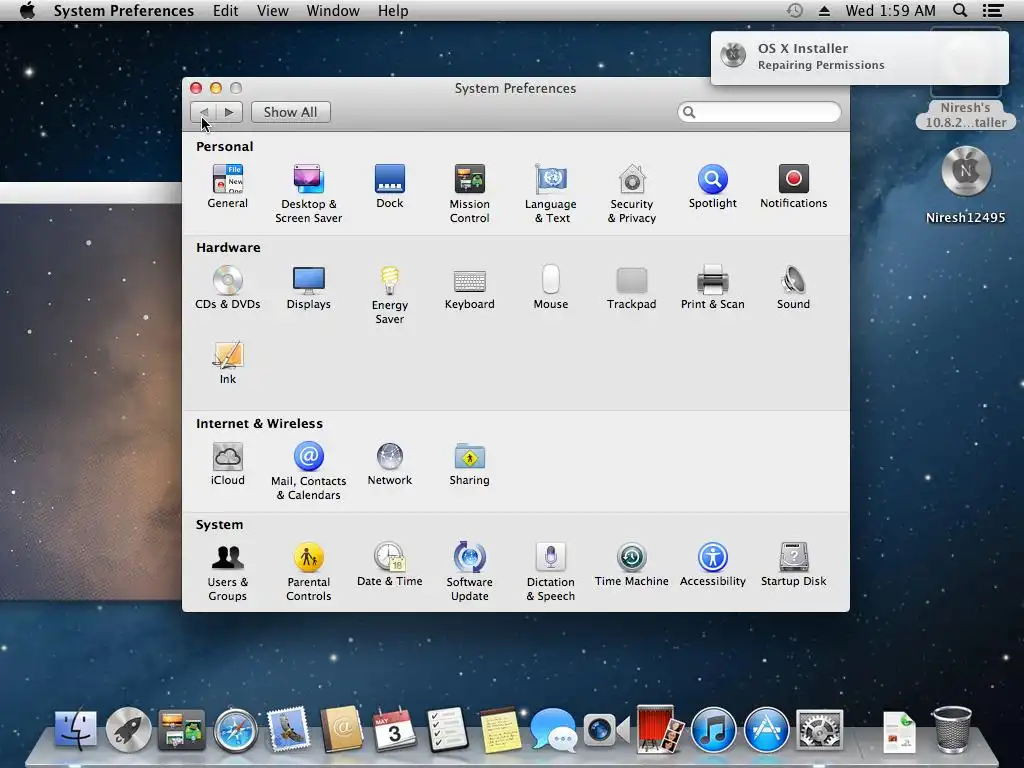Open Users & Groups preferences
Screen dimensions: 1024x768
227,572
